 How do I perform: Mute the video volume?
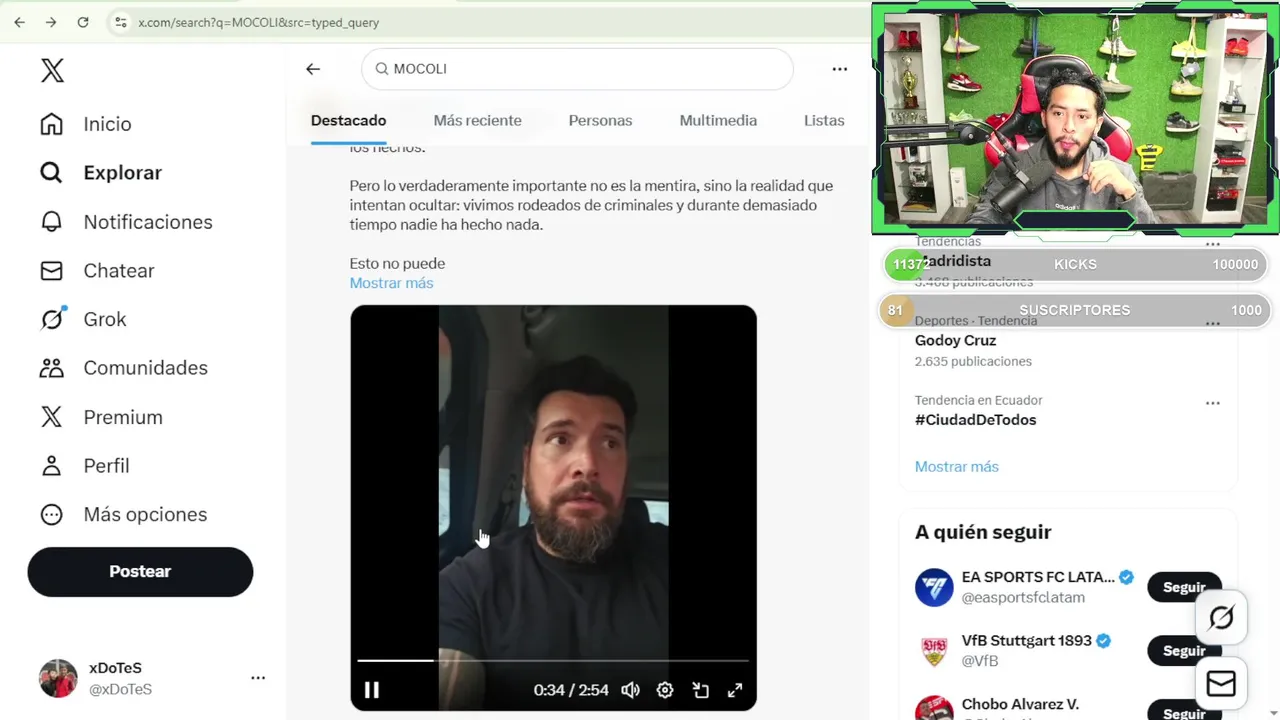(x=630, y=690)
